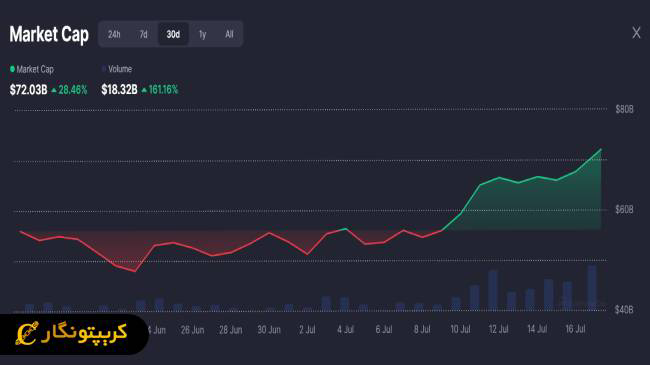The image size is (650, 365).
Task: Click the volume bar at 12 Jul
Action: coord(493,290)
